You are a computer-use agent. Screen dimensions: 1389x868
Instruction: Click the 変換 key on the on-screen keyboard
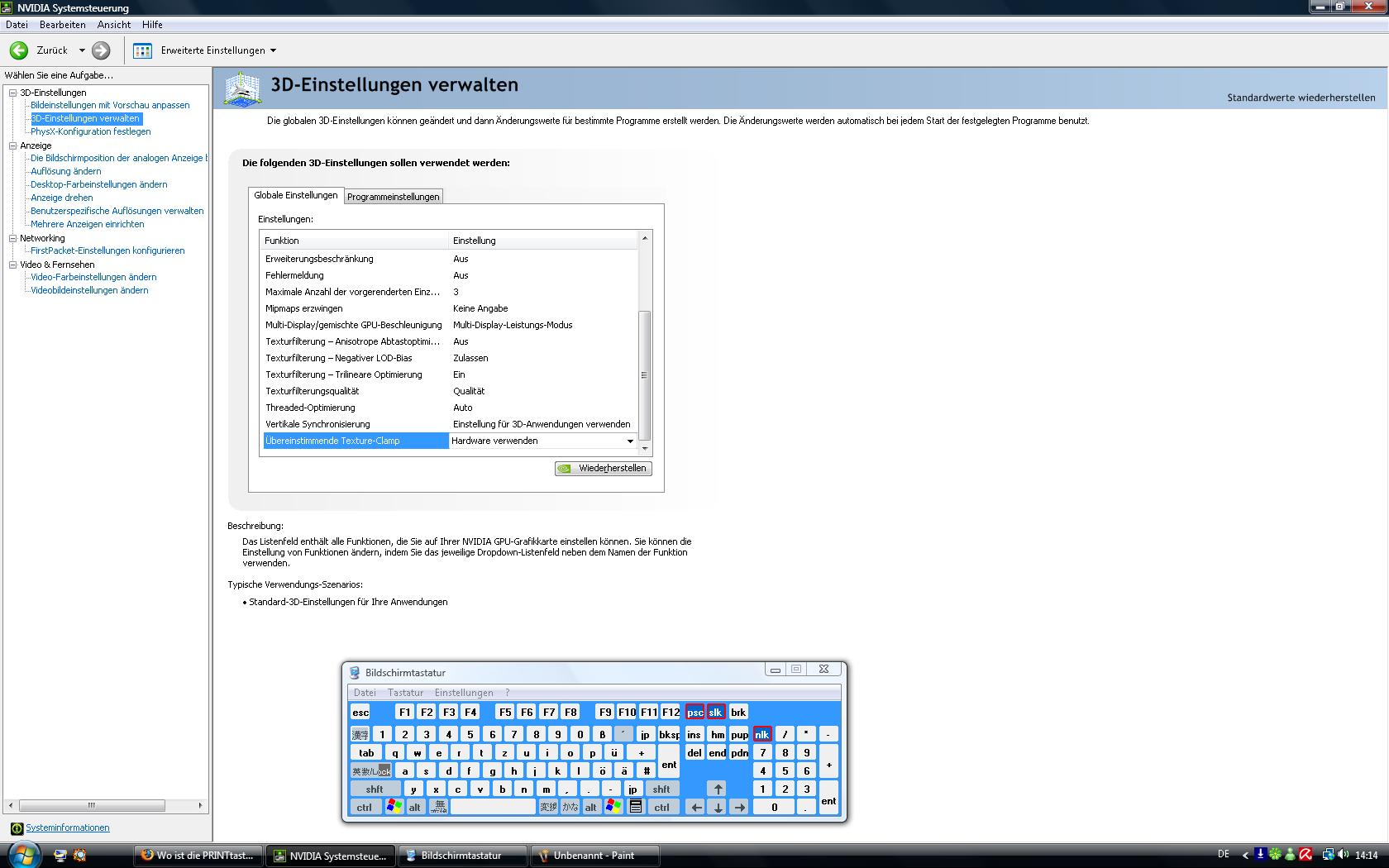(x=547, y=807)
